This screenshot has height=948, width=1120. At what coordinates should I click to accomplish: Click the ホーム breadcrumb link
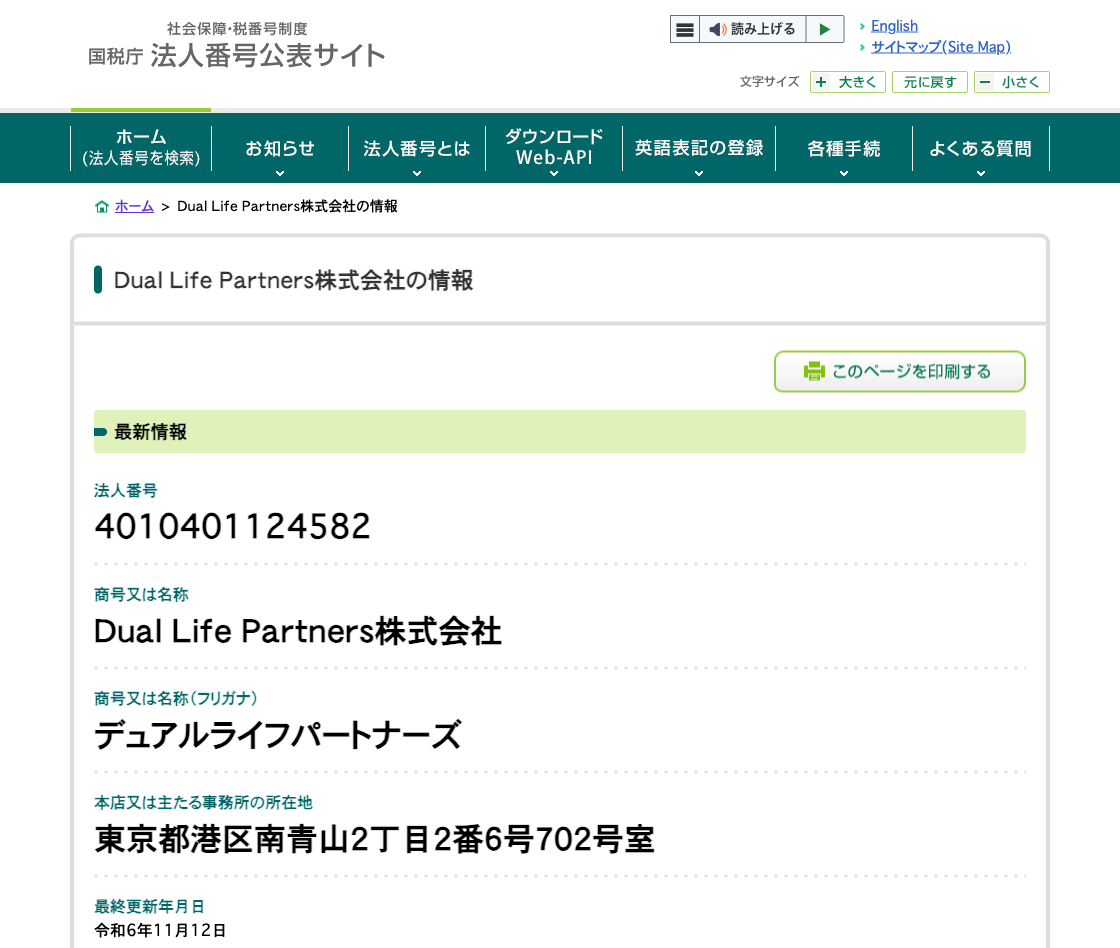(x=134, y=206)
